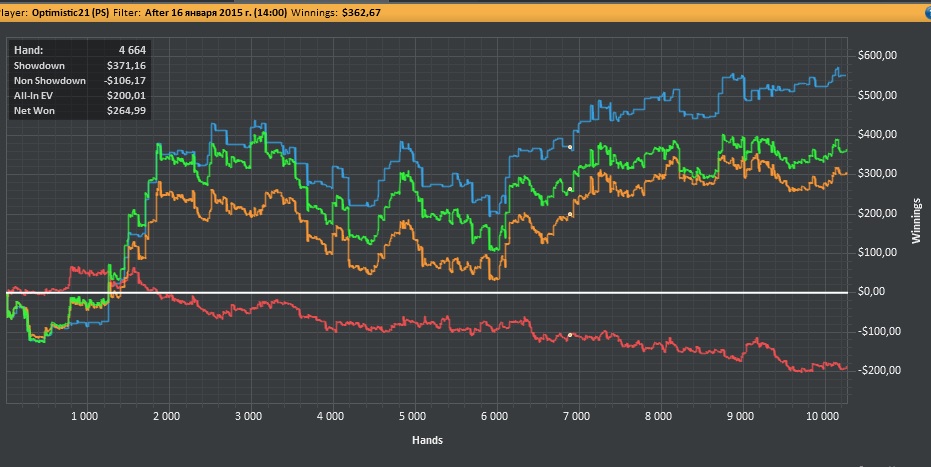This screenshot has width=931, height=467.
Task: Click the hover marker on the green net won line
Action: pyautogui.click(x=570, y=189)
